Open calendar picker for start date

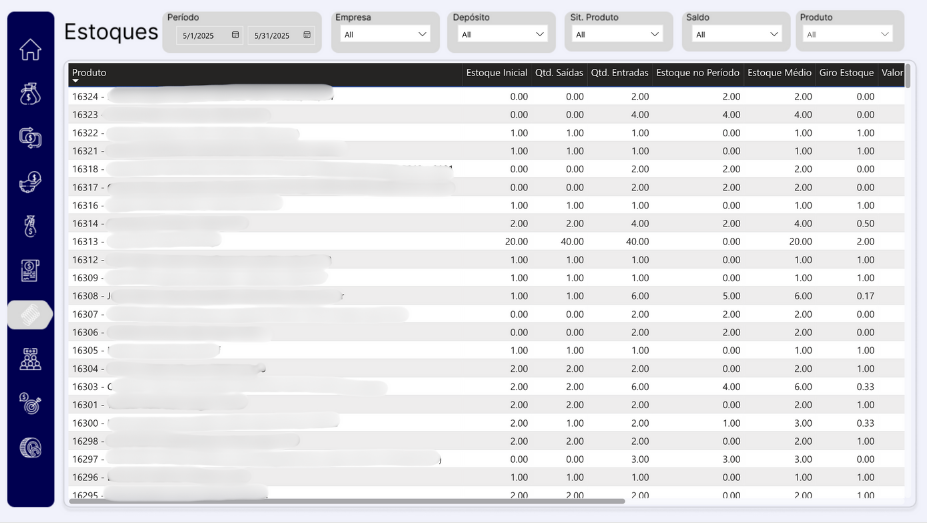235,35
